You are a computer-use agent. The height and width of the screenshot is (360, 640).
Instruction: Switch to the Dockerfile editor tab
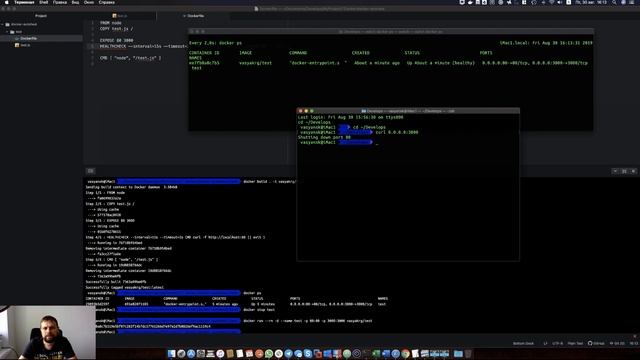pyautogui.click(x=193, y=16)
